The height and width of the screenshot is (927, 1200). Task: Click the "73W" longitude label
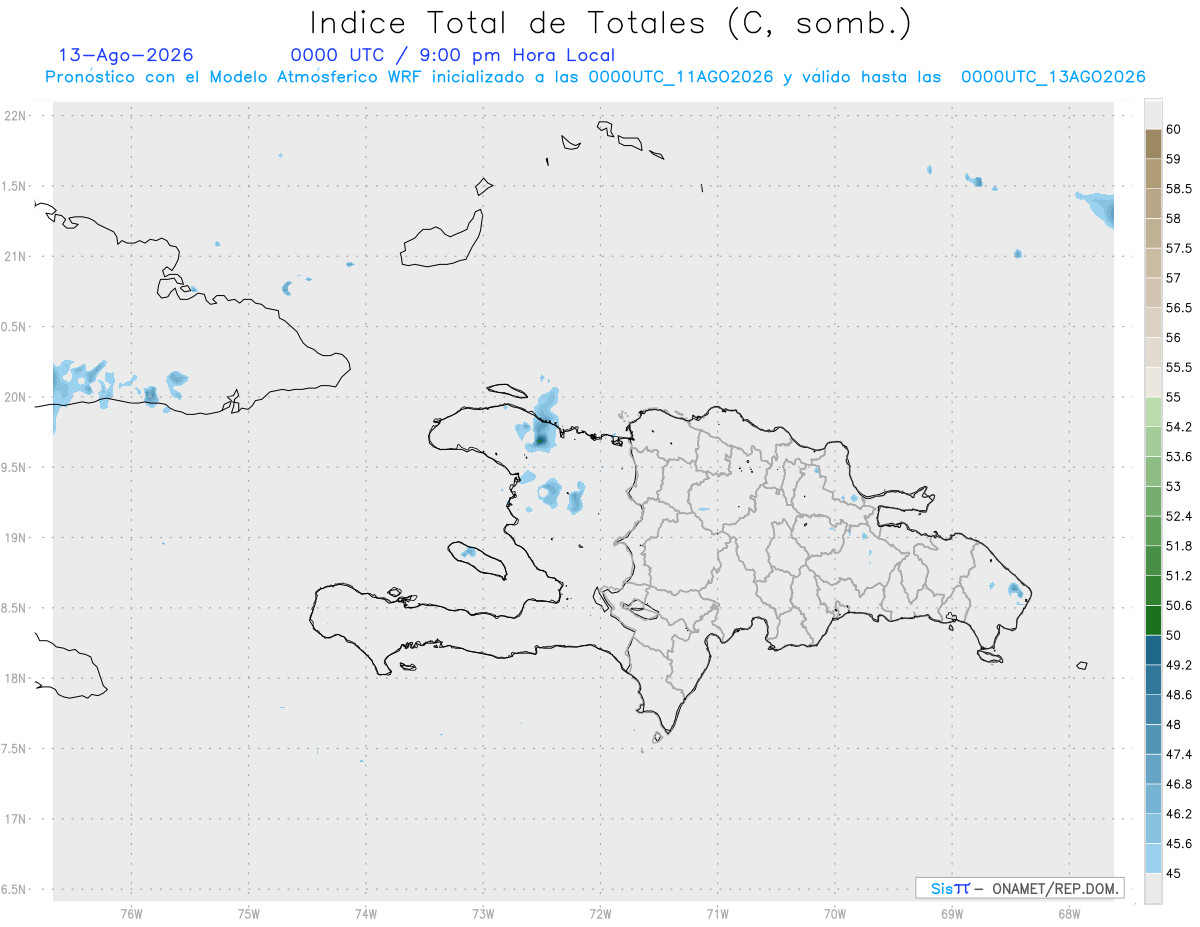pos(483,913)
